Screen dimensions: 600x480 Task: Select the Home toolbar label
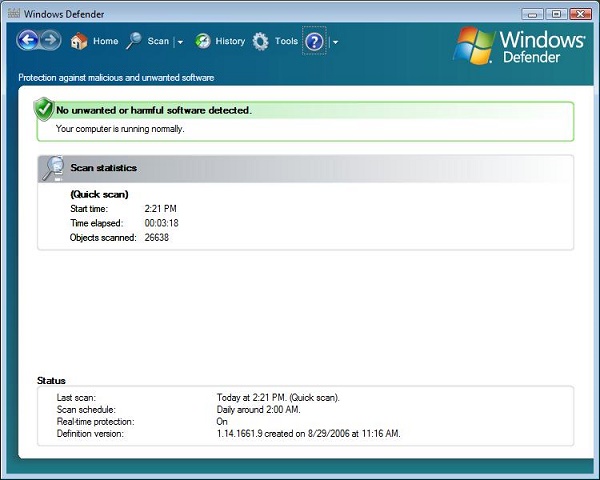coord(105,42)
